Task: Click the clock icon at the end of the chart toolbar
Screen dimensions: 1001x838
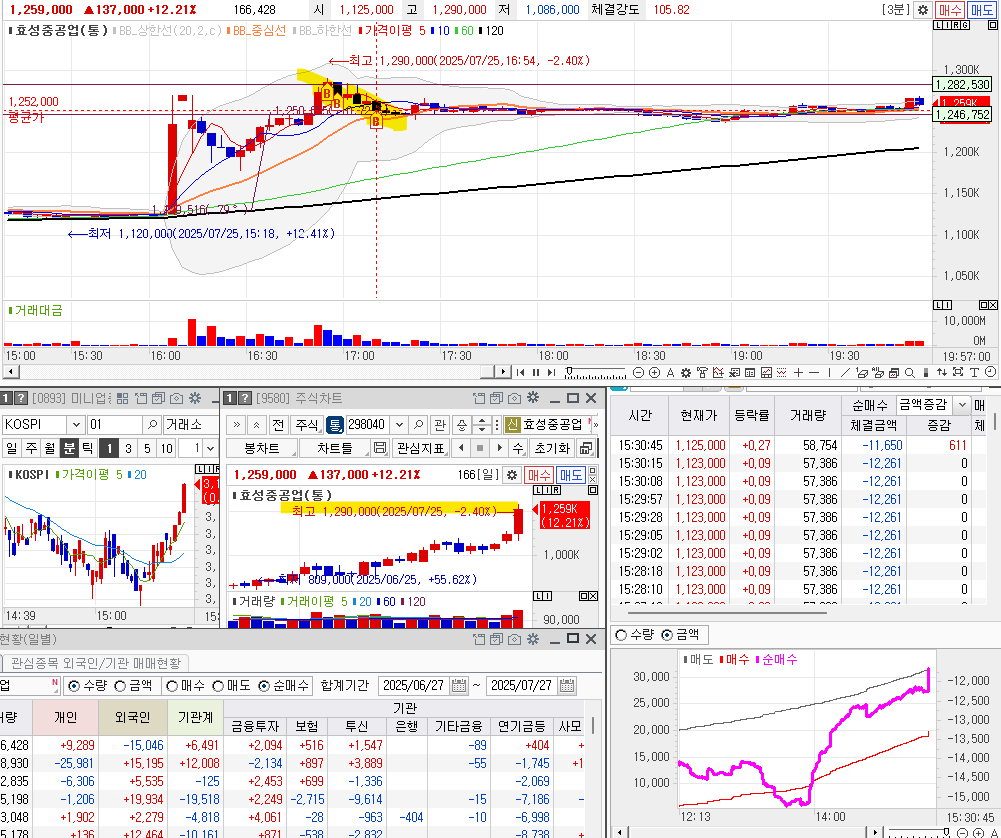Action: click(991, 371)
